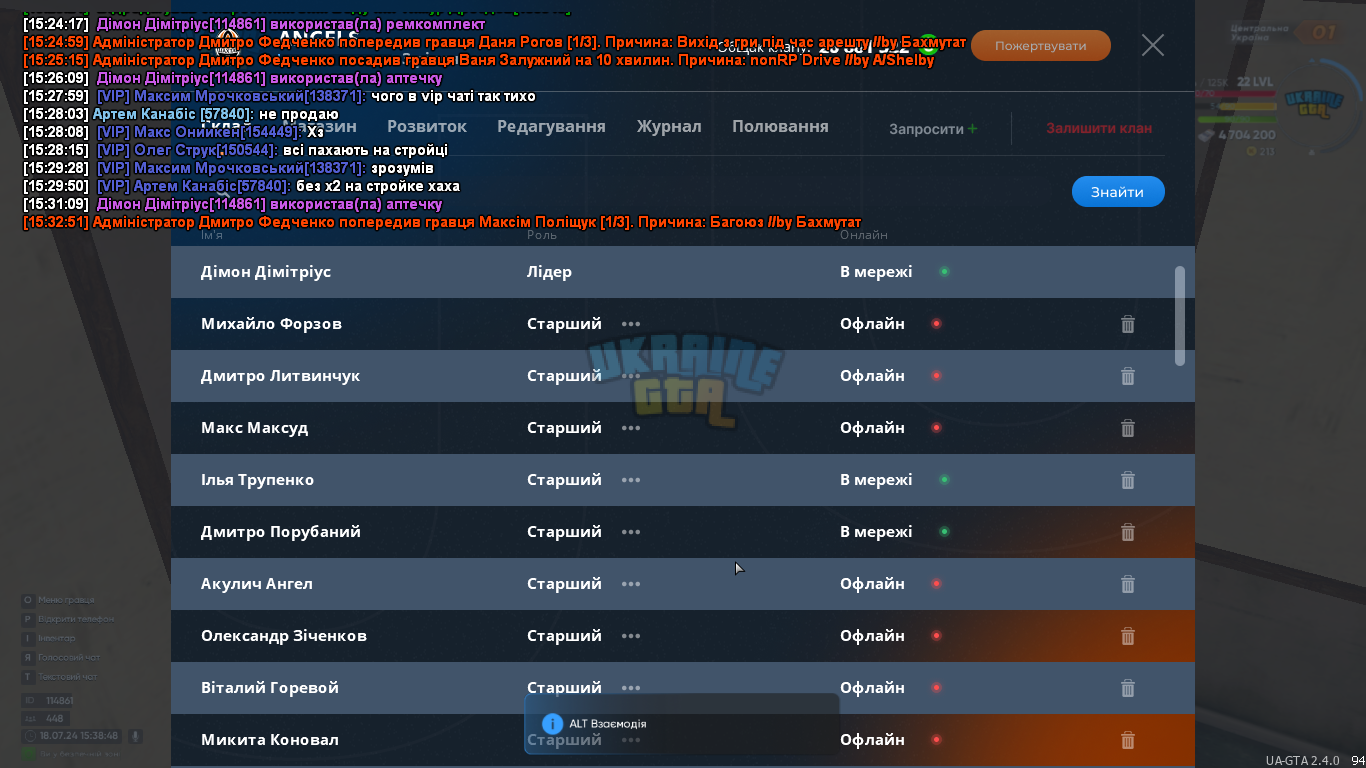Select member name Ілья Трупенко
The width and height of the screenshot is (1366, 768).
point(257,480)
